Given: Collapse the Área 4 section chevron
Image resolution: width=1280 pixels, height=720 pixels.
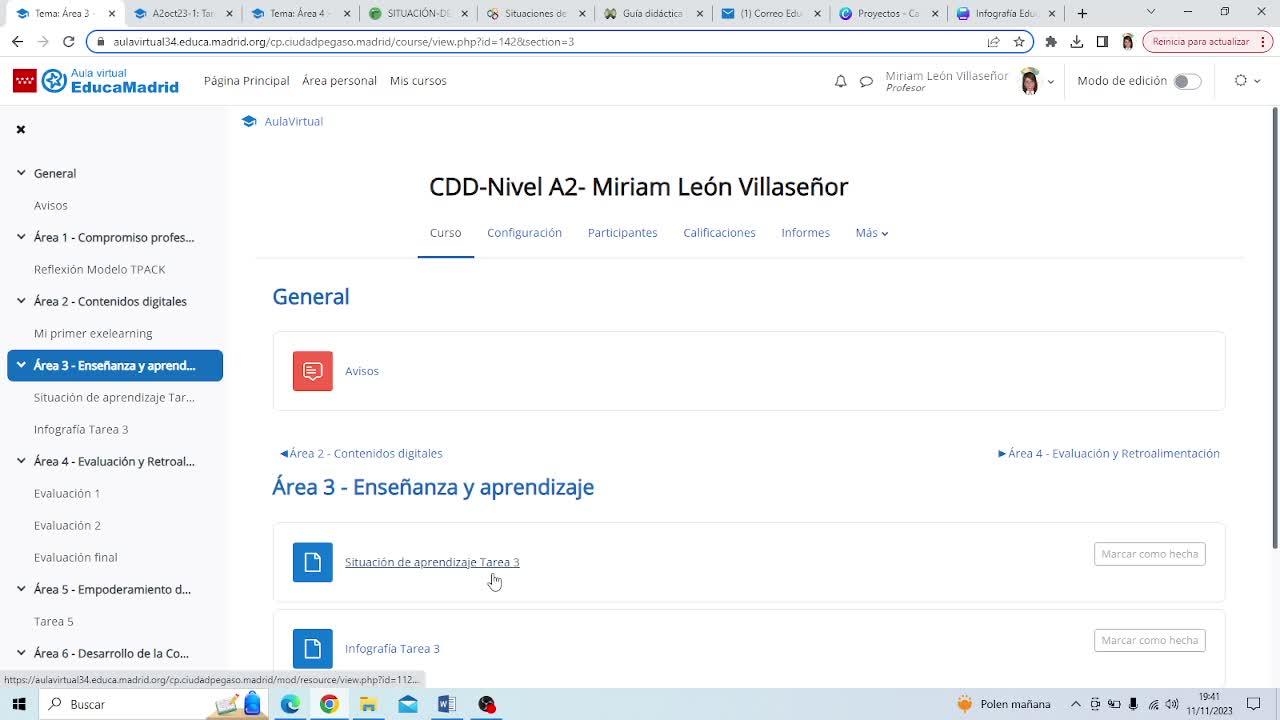Looking at the screenshot, I should (21, 461).
